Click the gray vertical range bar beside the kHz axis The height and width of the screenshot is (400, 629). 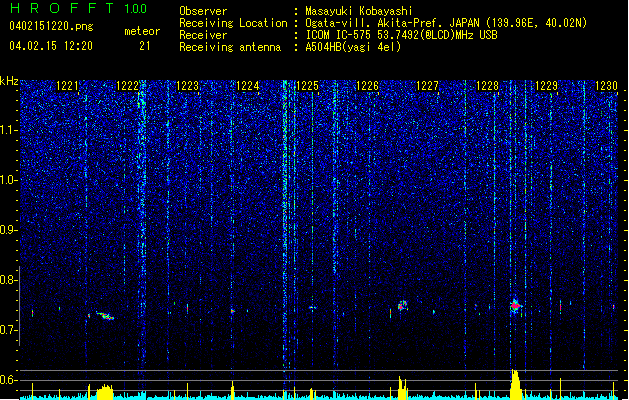[x=20, y=305]
